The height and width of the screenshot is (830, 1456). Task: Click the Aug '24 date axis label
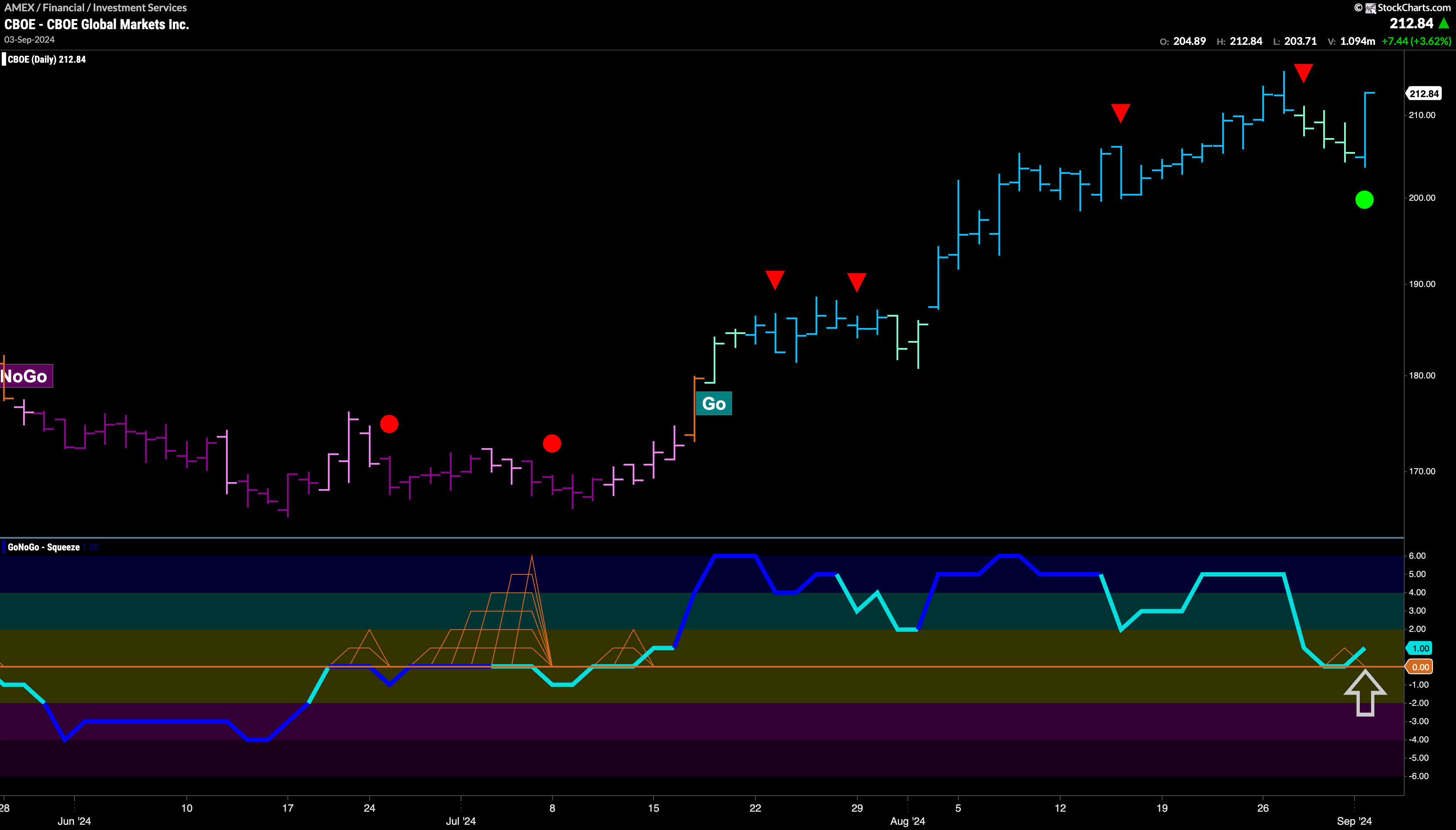[907, 821]
